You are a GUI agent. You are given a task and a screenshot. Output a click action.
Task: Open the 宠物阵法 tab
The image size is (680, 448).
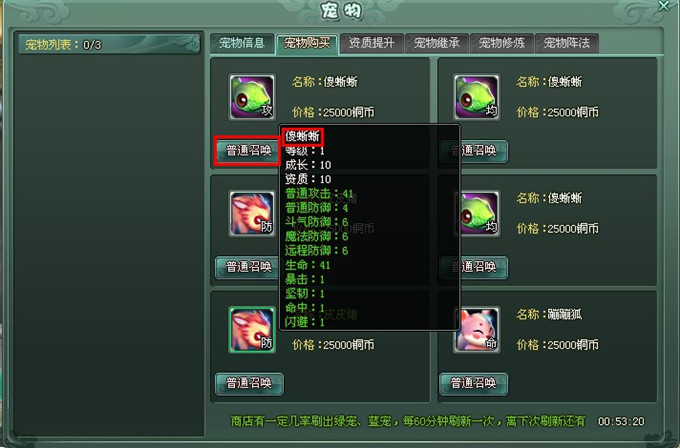[x=567, y=43]
